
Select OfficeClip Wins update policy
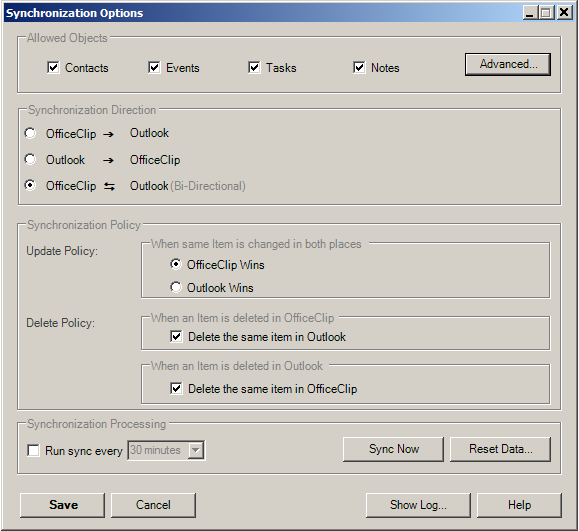click(176, 264)
